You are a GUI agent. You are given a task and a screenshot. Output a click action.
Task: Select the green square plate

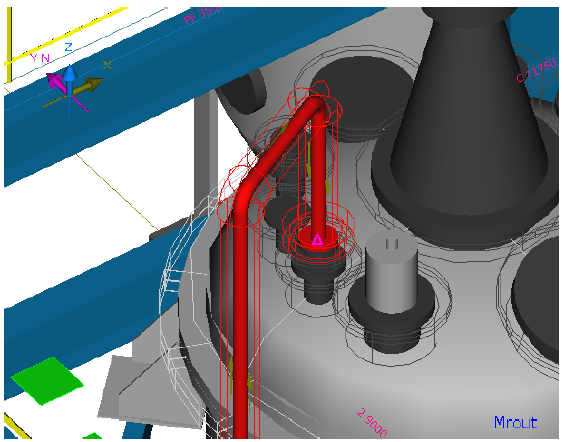tap(47, 381)
